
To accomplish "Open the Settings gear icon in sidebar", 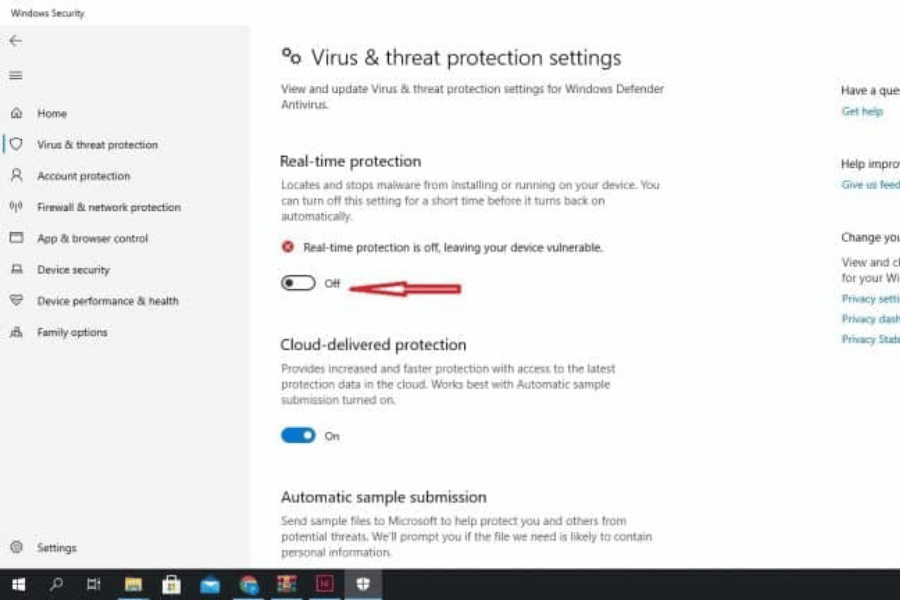I will (x=16, y=548).
